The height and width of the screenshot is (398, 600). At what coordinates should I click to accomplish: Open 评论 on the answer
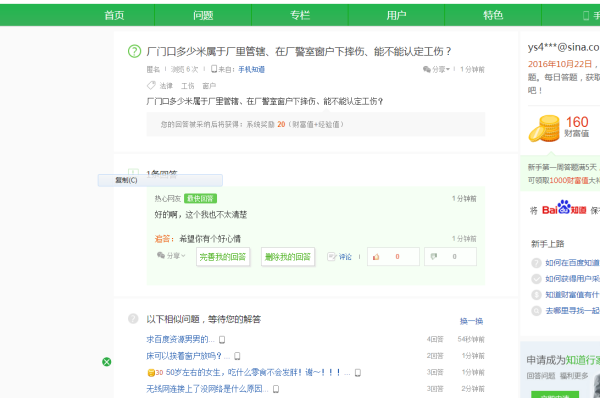pyautogui.click(x=345, y=257)
